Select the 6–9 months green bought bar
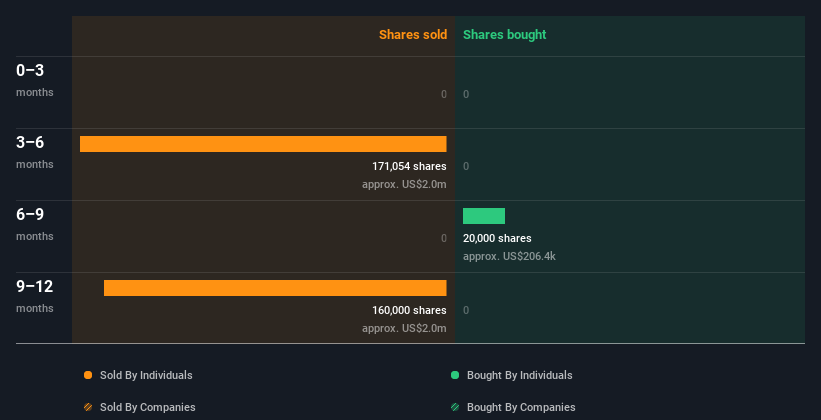 tap(484, 216)
